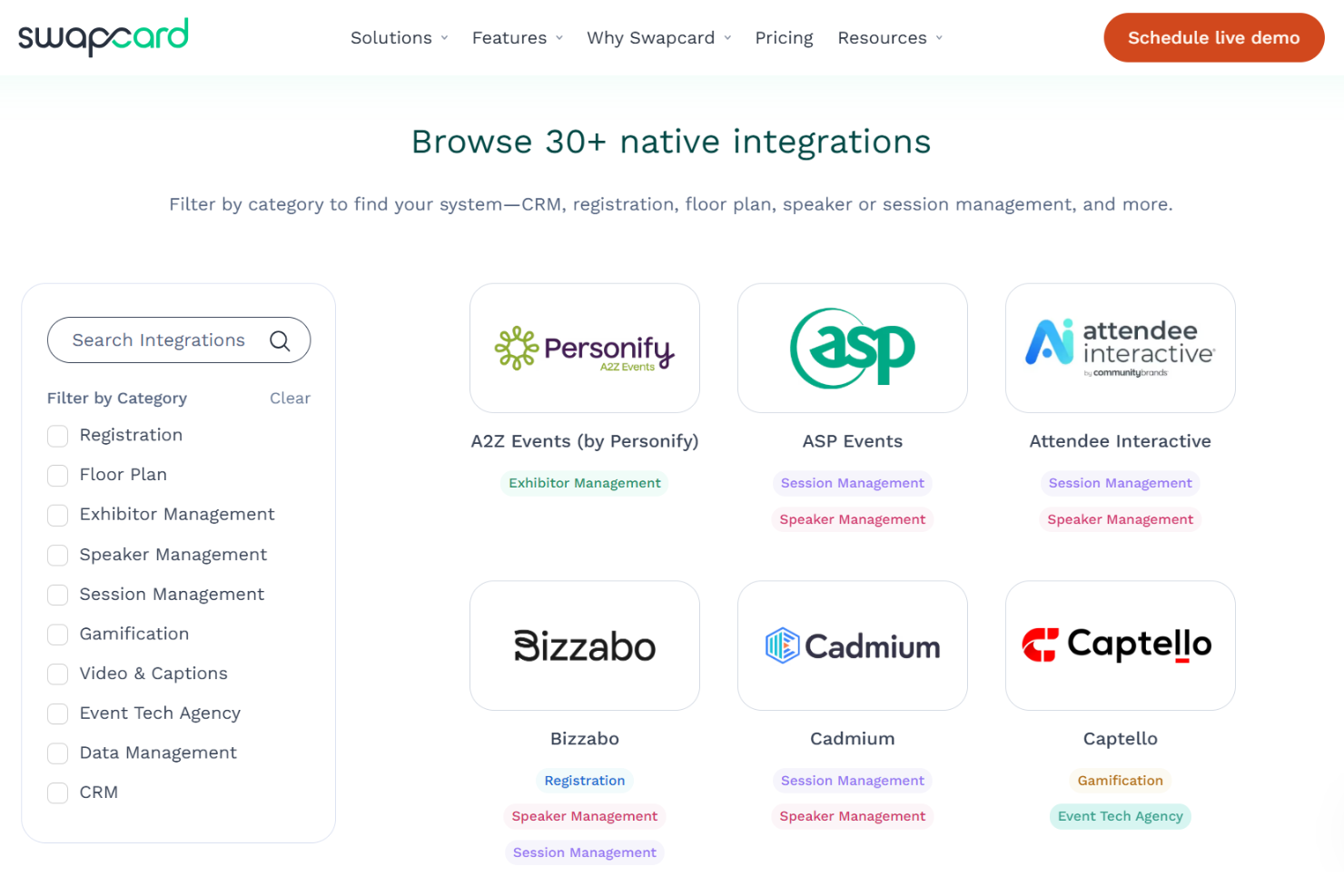Expand the Solutions menu
The image size is (1344, 896).
pyautogui.click(x=400, y=38)
